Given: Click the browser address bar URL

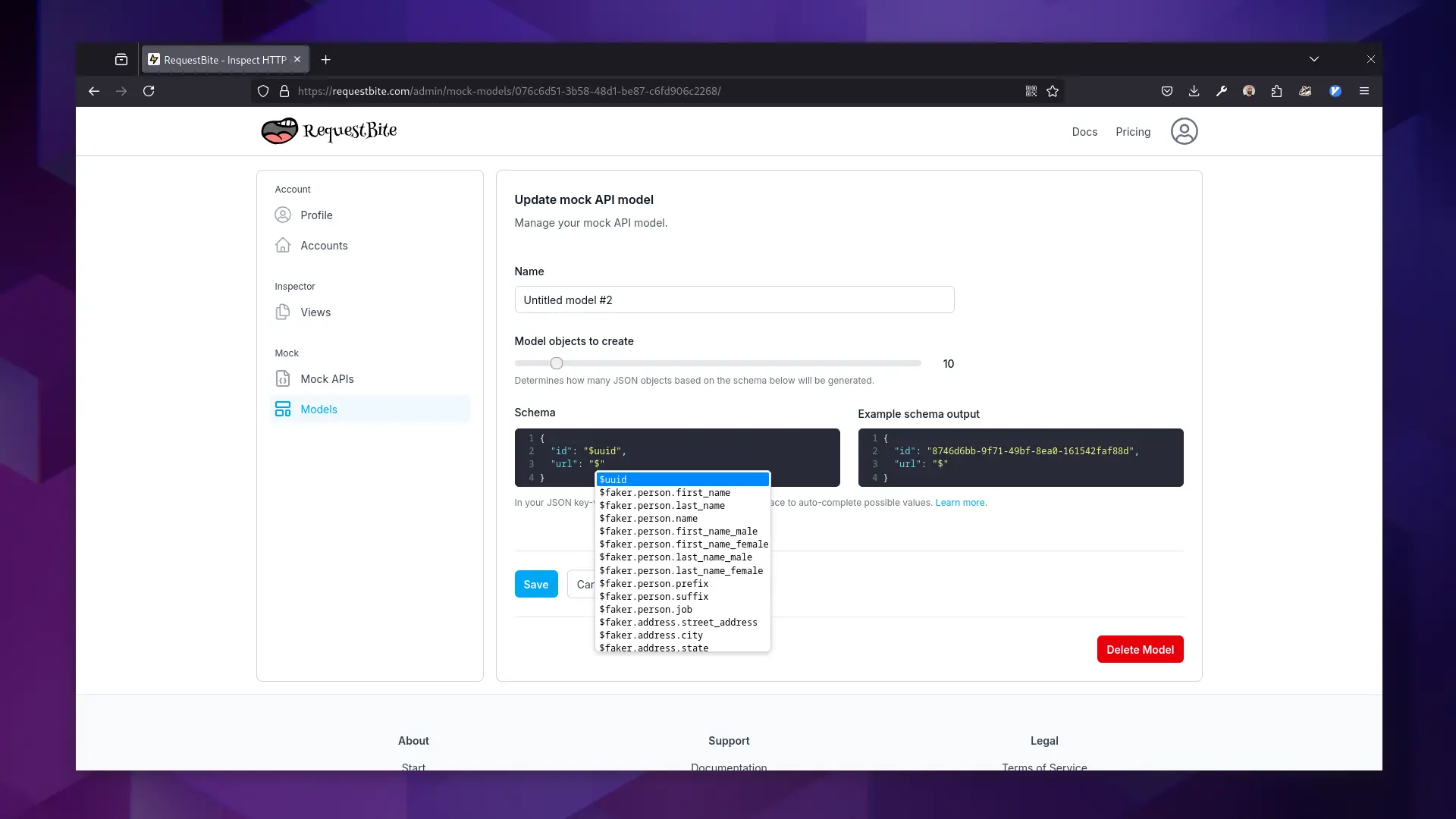Looking at the screenshot, I should [x=509, y=91].
